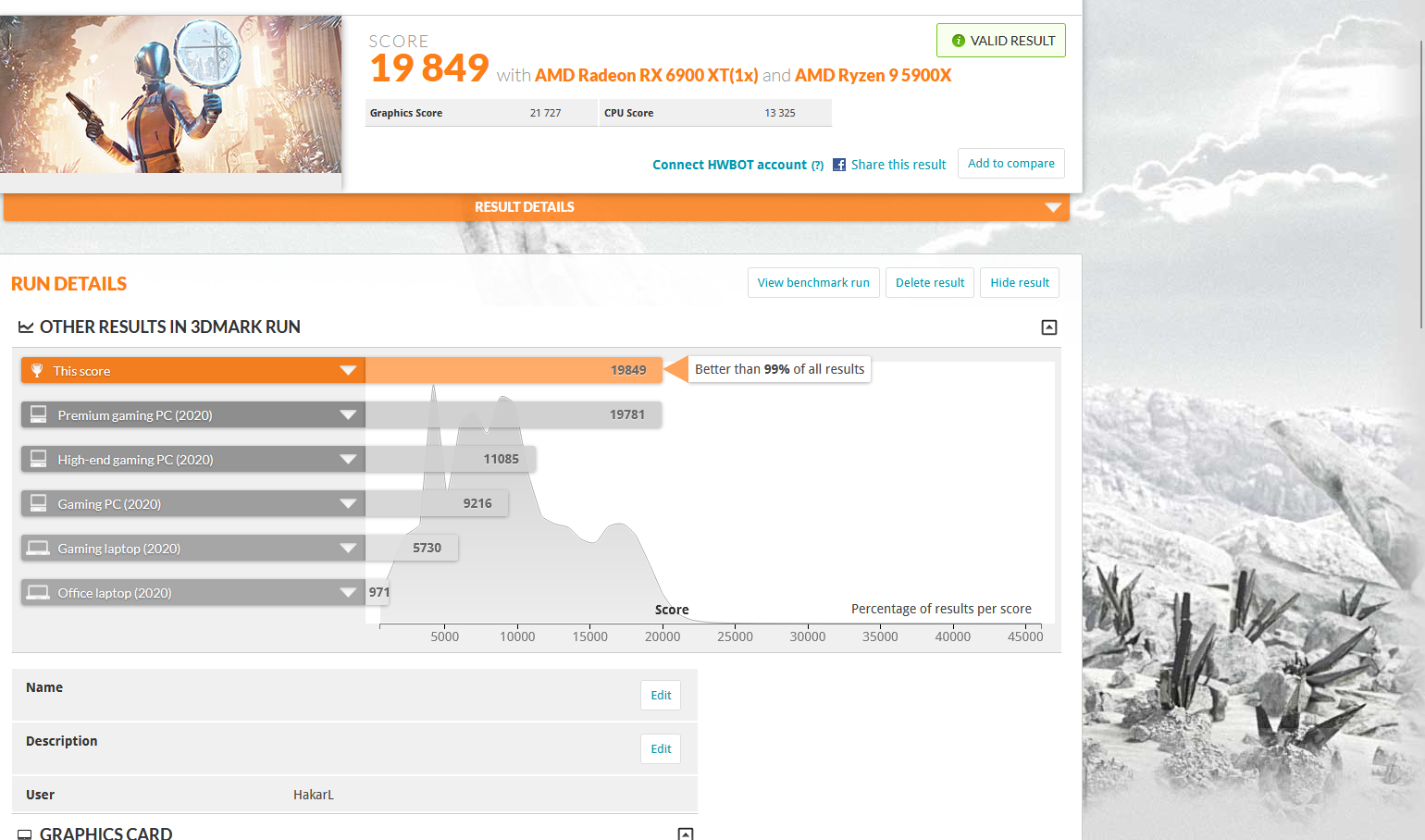Click the laptop icon for Gaming laptop (2020)
Image resolution: width=1425 pixels, height=840 pixels.
tap(38, 548)
